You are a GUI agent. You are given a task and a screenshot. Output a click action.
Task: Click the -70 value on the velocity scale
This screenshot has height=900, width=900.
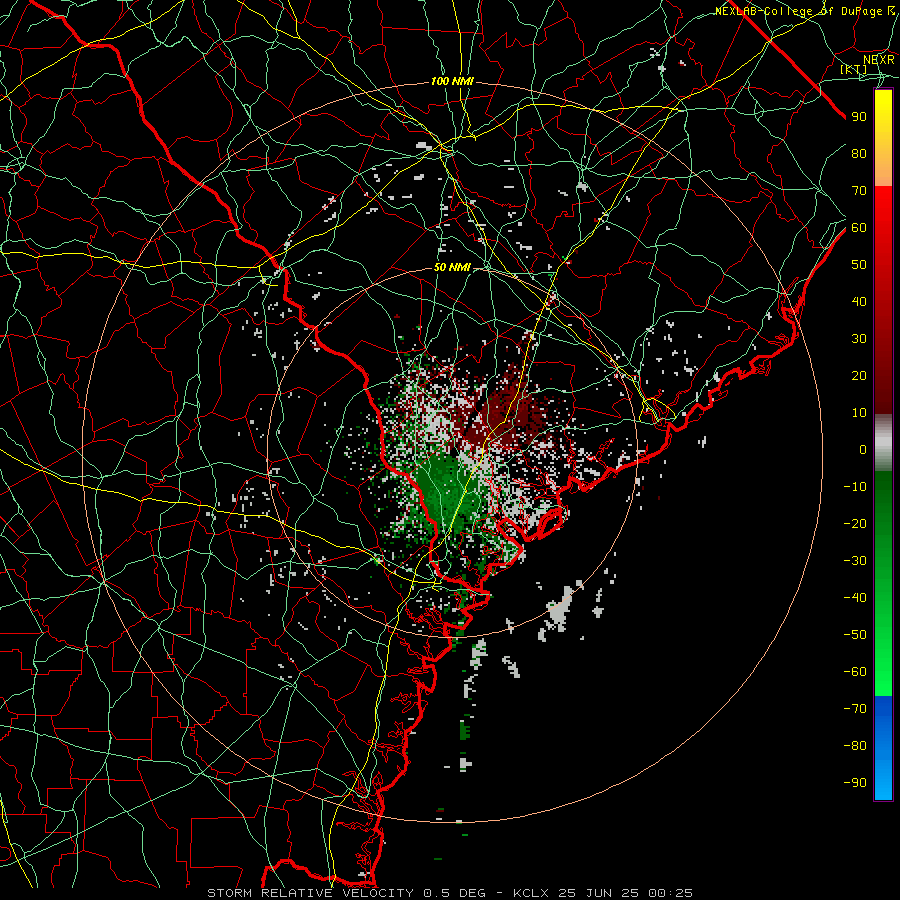click(x=855, y=709)
